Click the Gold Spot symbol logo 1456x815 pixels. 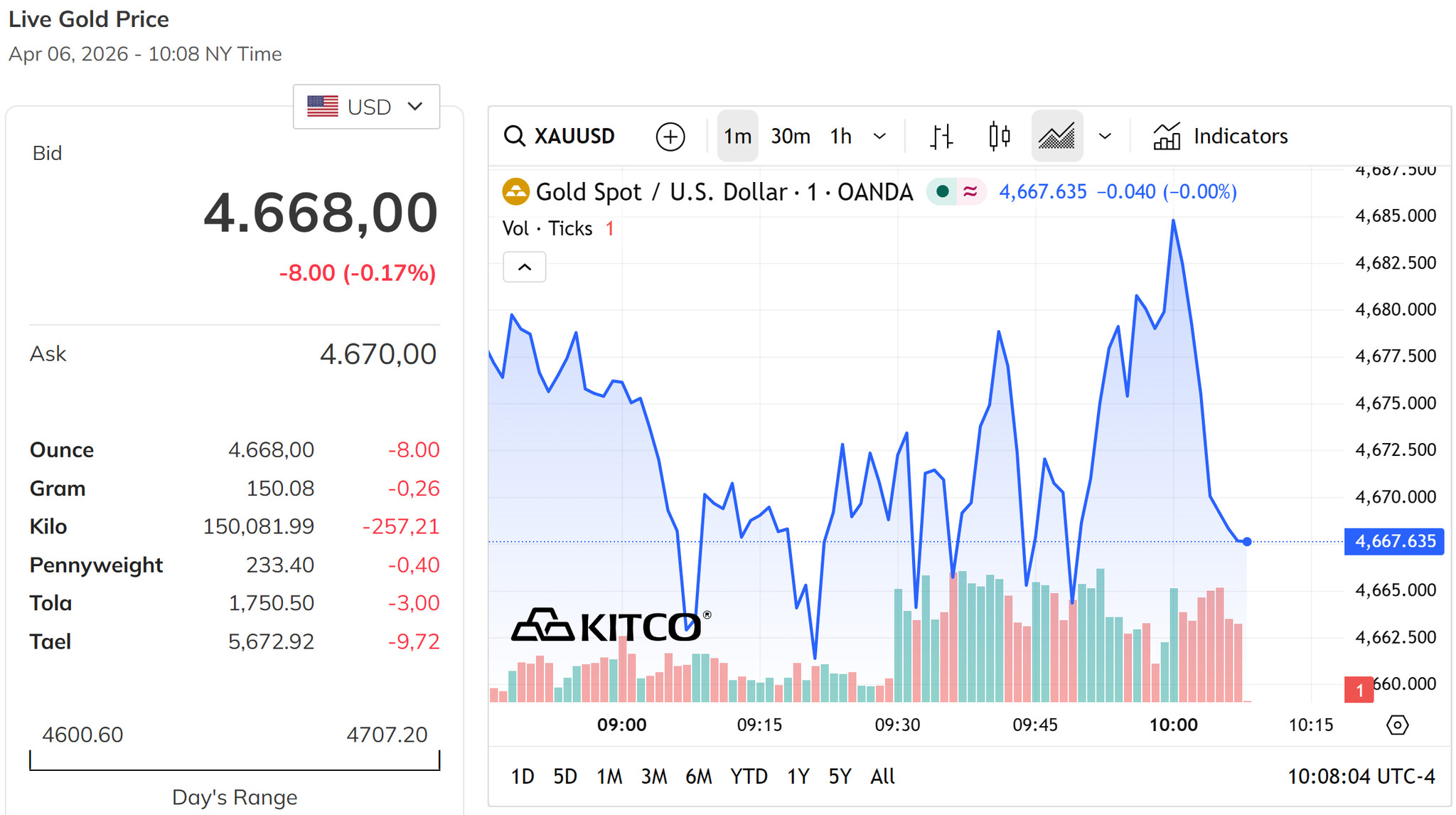pyautogui.click(x=515, y=192)
